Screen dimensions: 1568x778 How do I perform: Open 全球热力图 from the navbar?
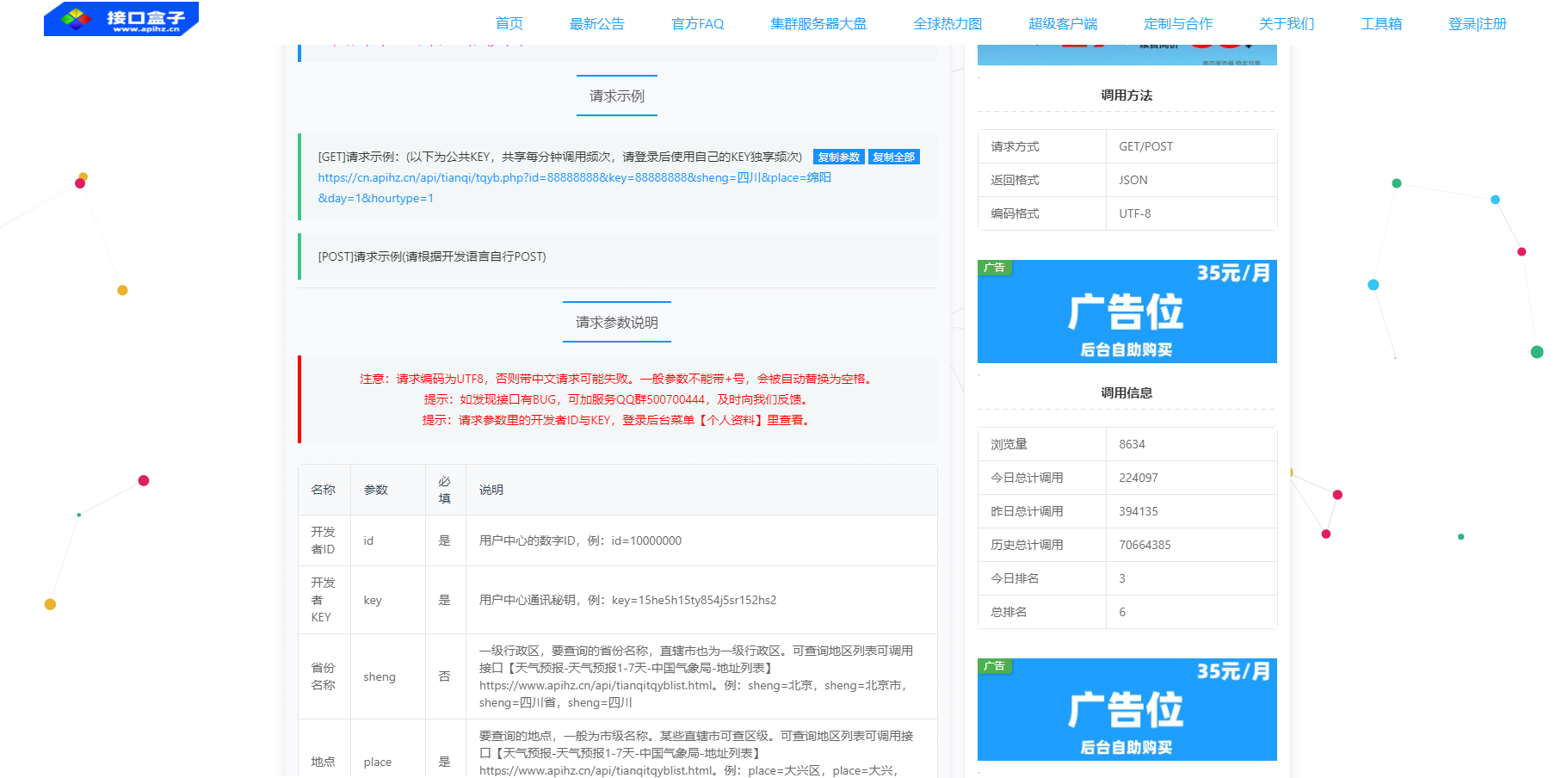pyautogui.click(x=947, y=24)
